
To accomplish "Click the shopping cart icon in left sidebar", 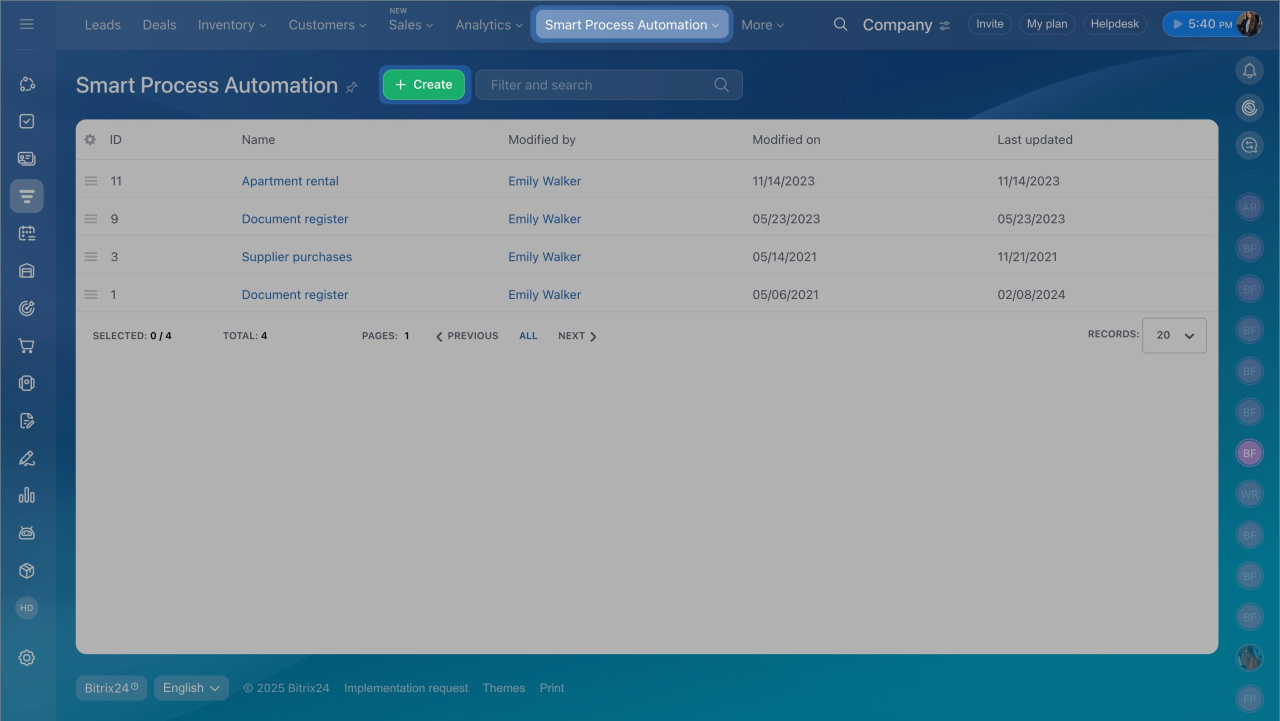I will coord(27,346).
